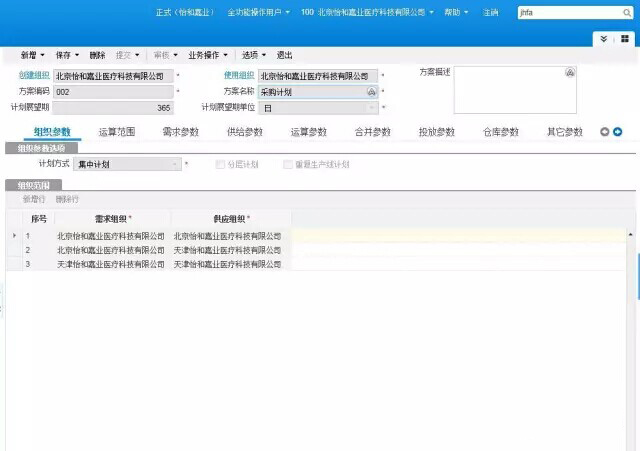Click 需求组织 column header
The width and height of the screenshot is (640, 451).
click(x=113, y=219)
